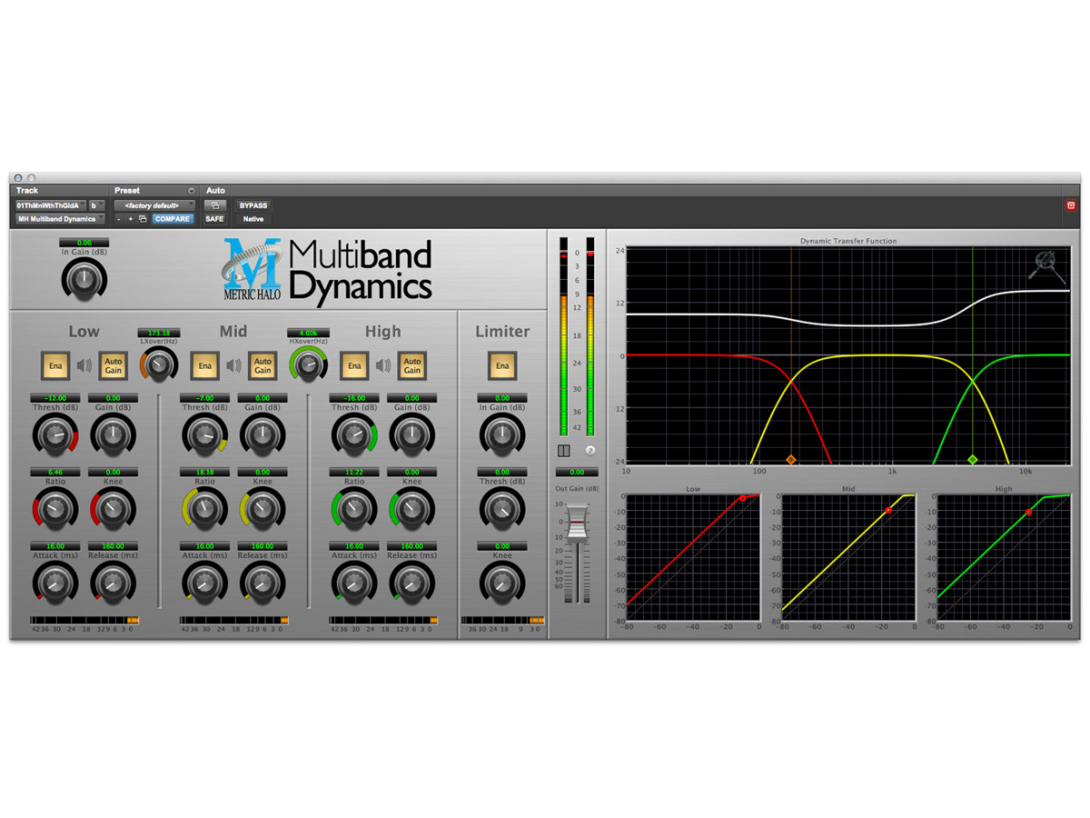This screenshot has height=818, width=1090.
Task: Click the Out Gain value field
Action: (576, 472)
